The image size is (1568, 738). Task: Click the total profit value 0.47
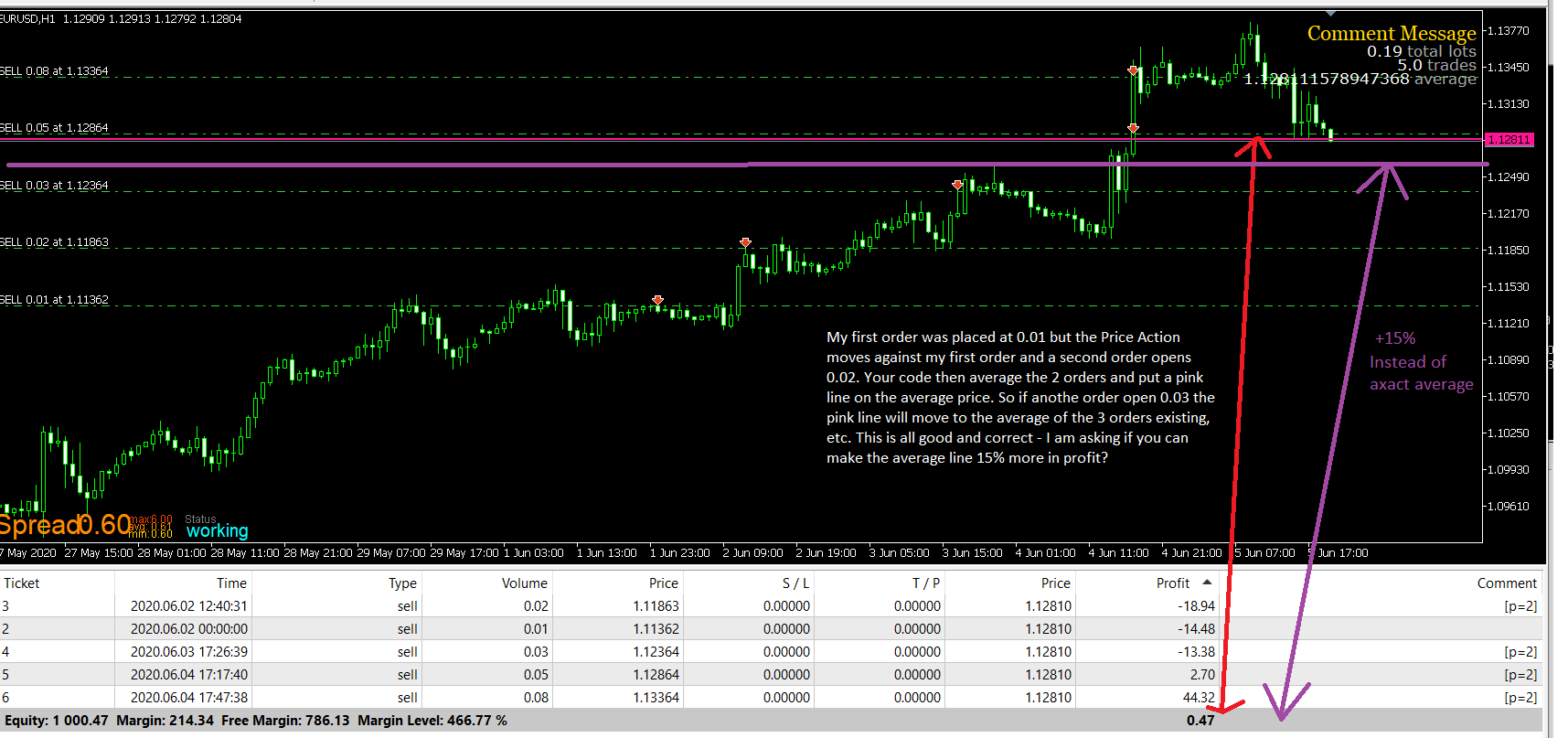tap(1200, 721)
